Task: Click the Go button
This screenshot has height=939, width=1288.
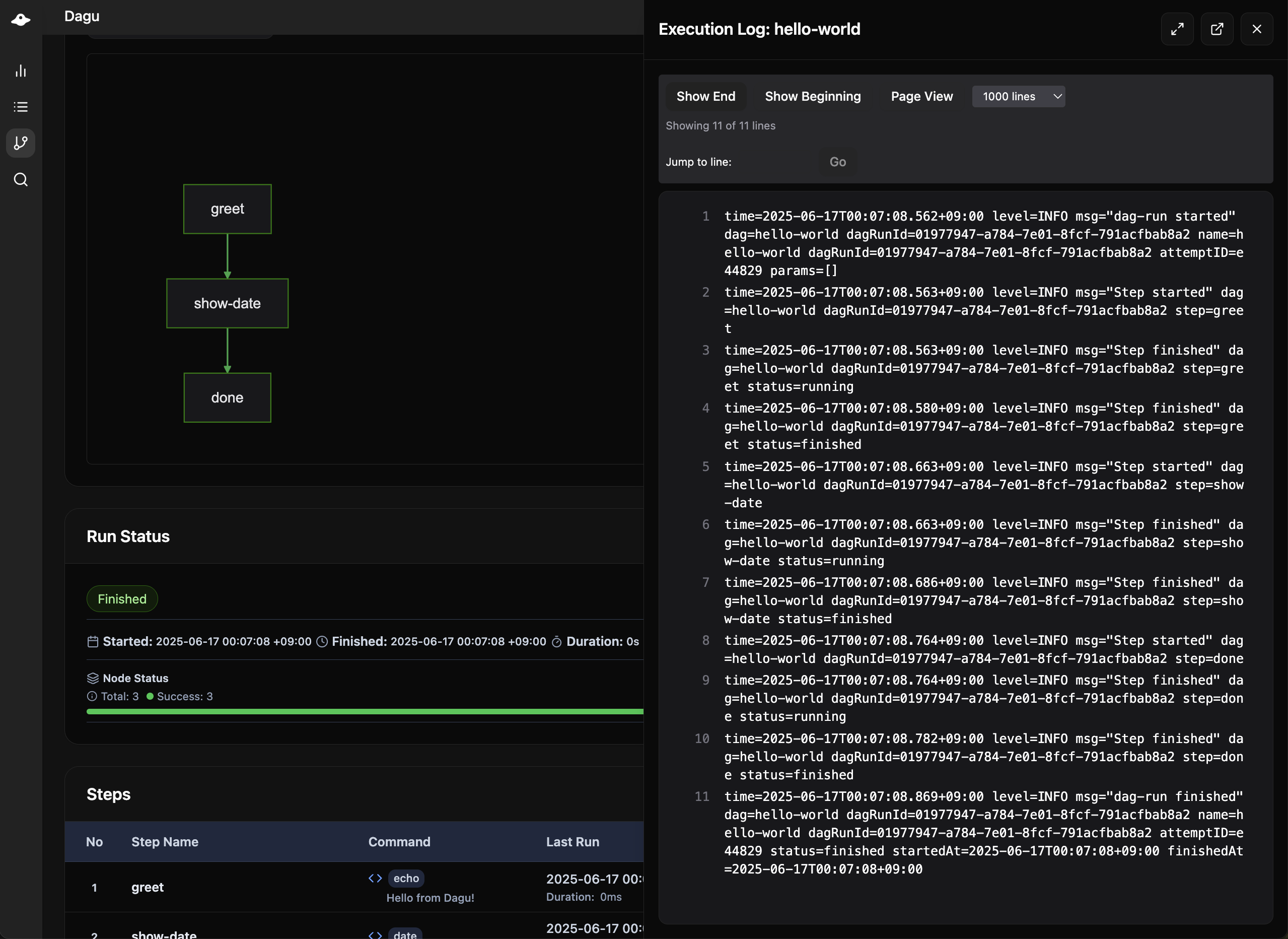Action: [x=837, y=162]
